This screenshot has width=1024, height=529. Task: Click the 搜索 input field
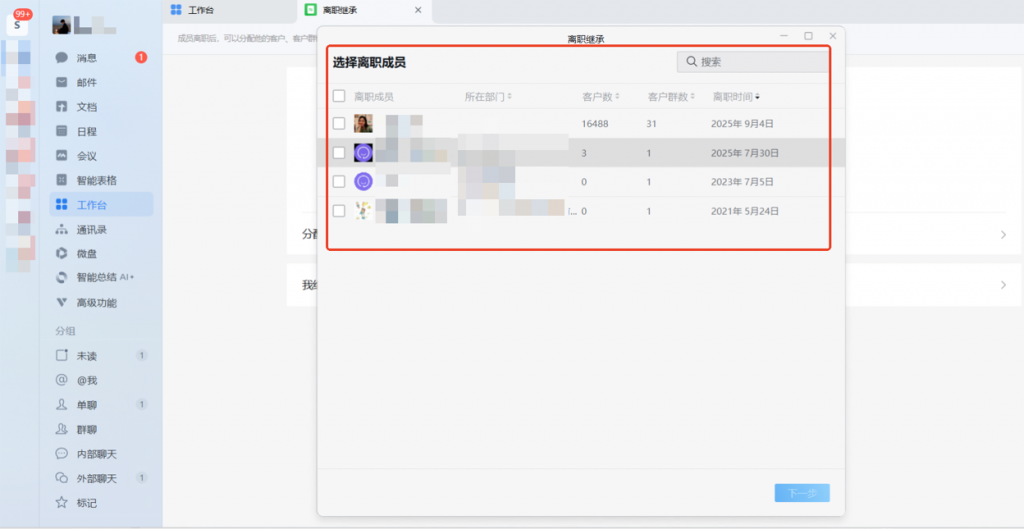(x=753, y=62)
